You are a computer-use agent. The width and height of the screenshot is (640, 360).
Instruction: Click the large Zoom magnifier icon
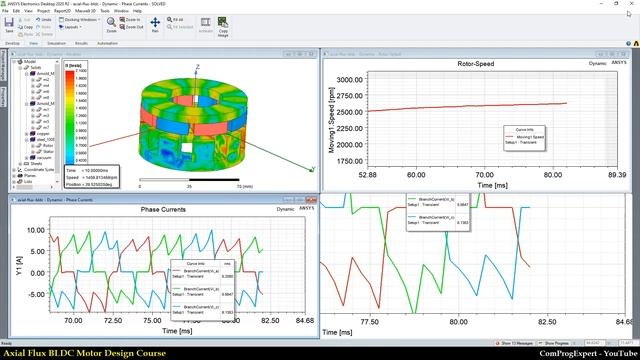111,22
